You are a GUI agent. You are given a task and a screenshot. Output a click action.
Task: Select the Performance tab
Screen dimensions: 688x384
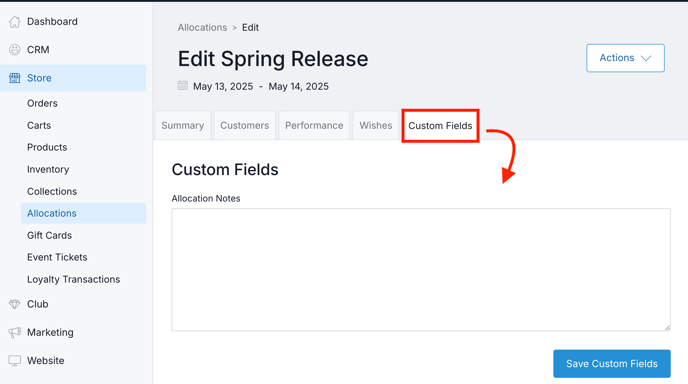[x=314, y=126]
